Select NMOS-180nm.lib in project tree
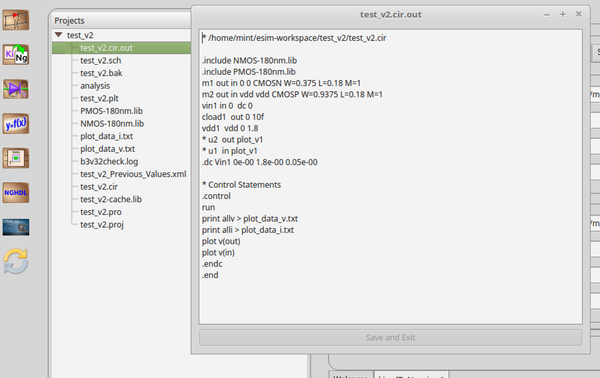The width and height of the screenshot is (600, 378). click(x=112, y=124)
